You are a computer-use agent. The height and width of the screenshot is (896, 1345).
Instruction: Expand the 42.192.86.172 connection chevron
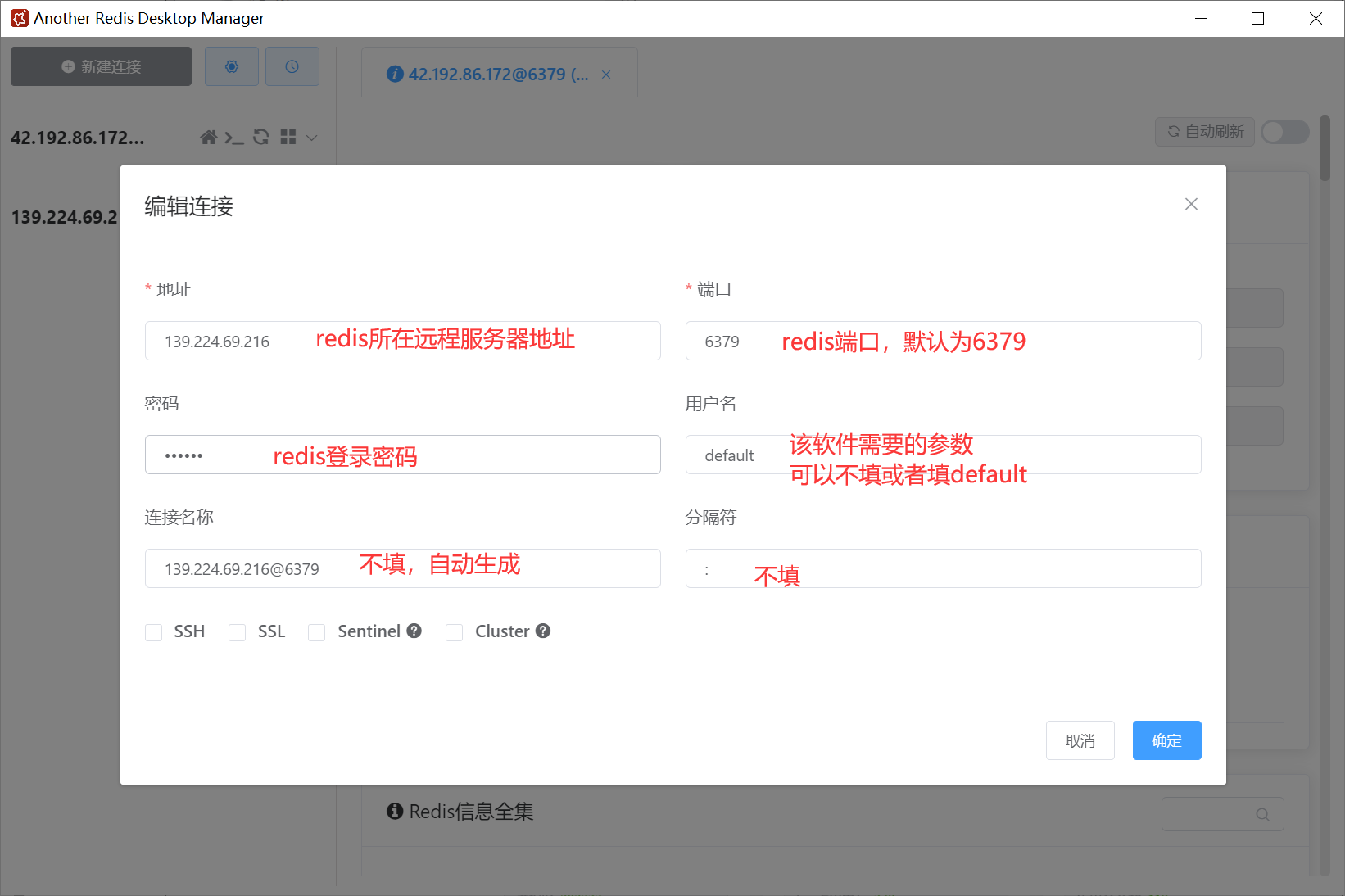point(311,138)
